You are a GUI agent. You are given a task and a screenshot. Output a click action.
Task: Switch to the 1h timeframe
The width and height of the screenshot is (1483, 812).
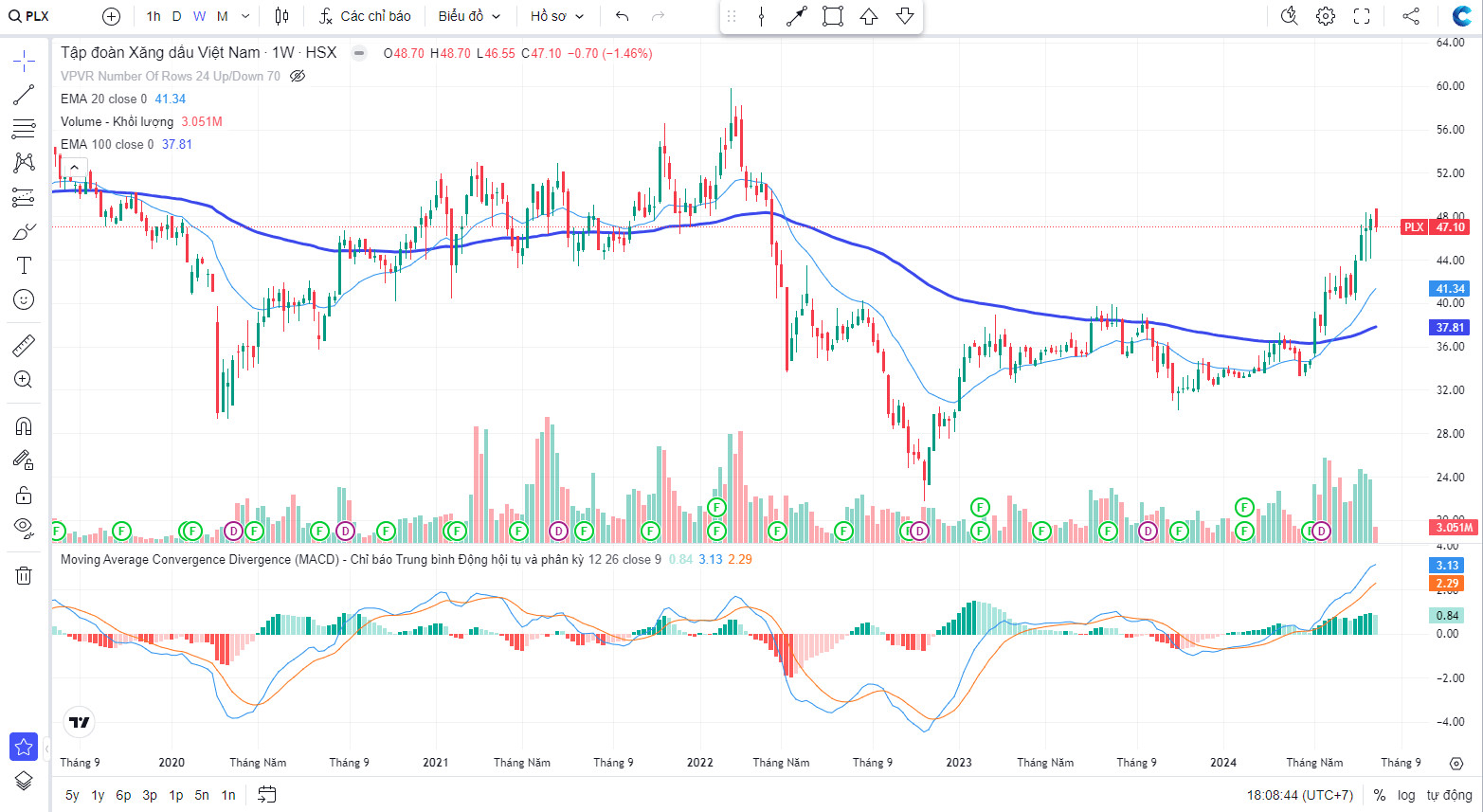(x=154, y=16)
